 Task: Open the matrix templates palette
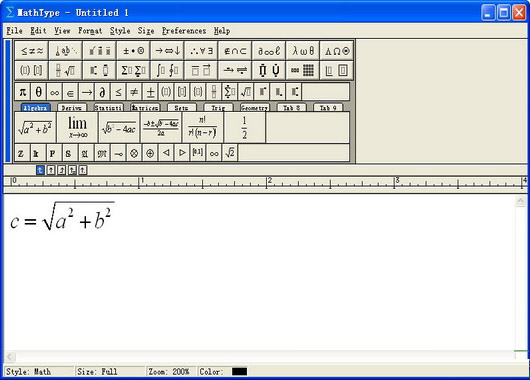303,70
